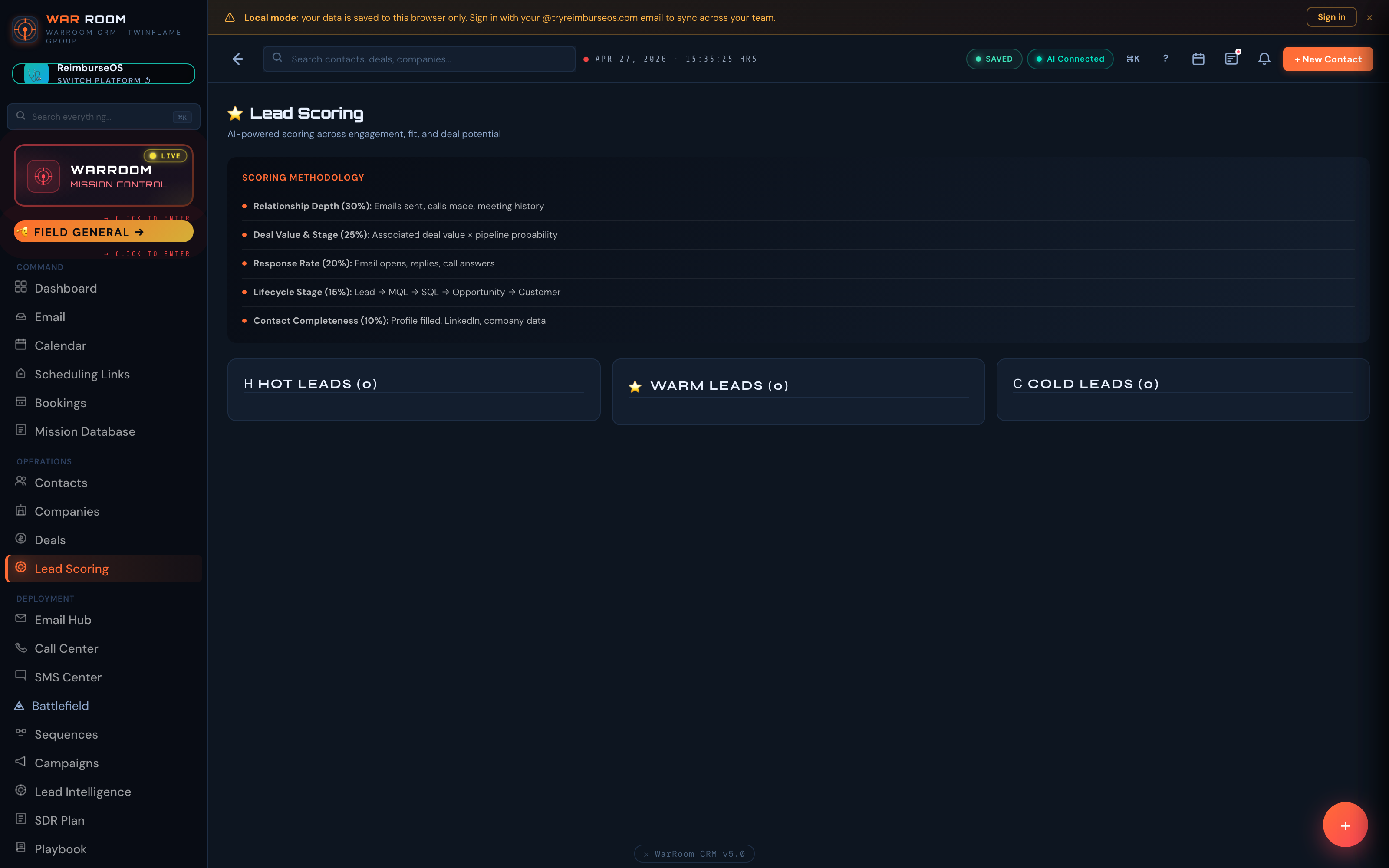Go to the Deals menu item
Viewport: 1389px width, 868px height.
50,540
